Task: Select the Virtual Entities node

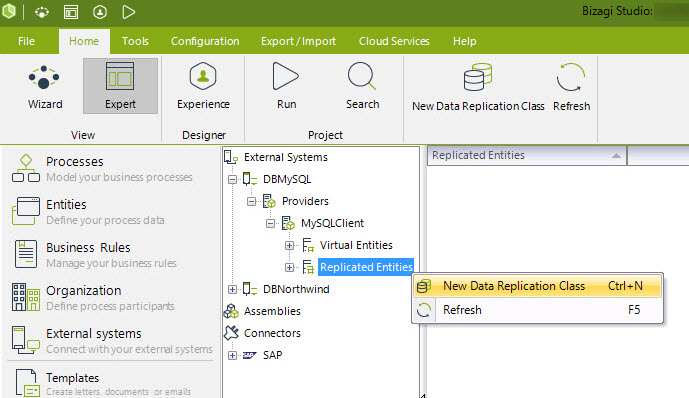Action: pyautogui.click(x=356, y=245)
